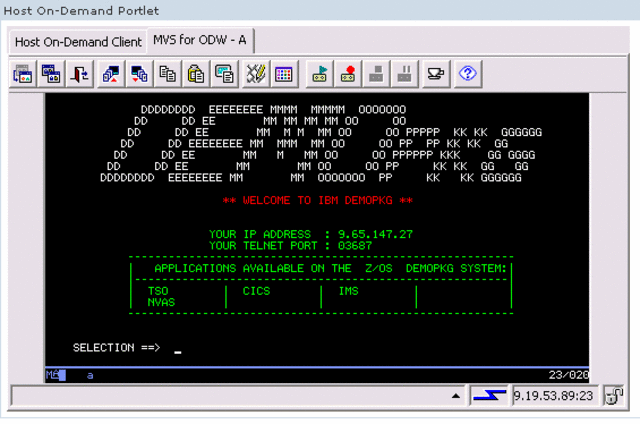This screenshot has height=424, width=640.
Task: Click the jump to next session icon
Action: point(22,74)
